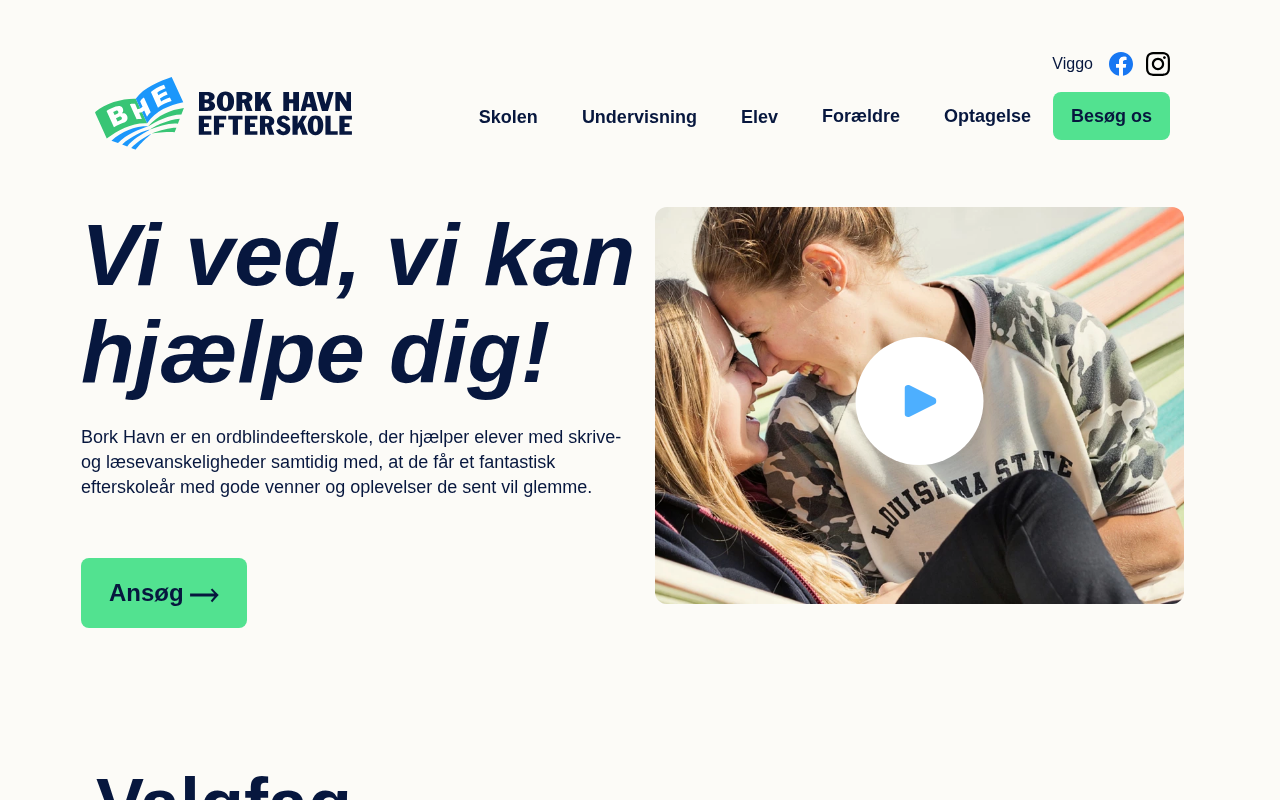Open the Skolen menu
1280x800 pixels.
(508, 117)
